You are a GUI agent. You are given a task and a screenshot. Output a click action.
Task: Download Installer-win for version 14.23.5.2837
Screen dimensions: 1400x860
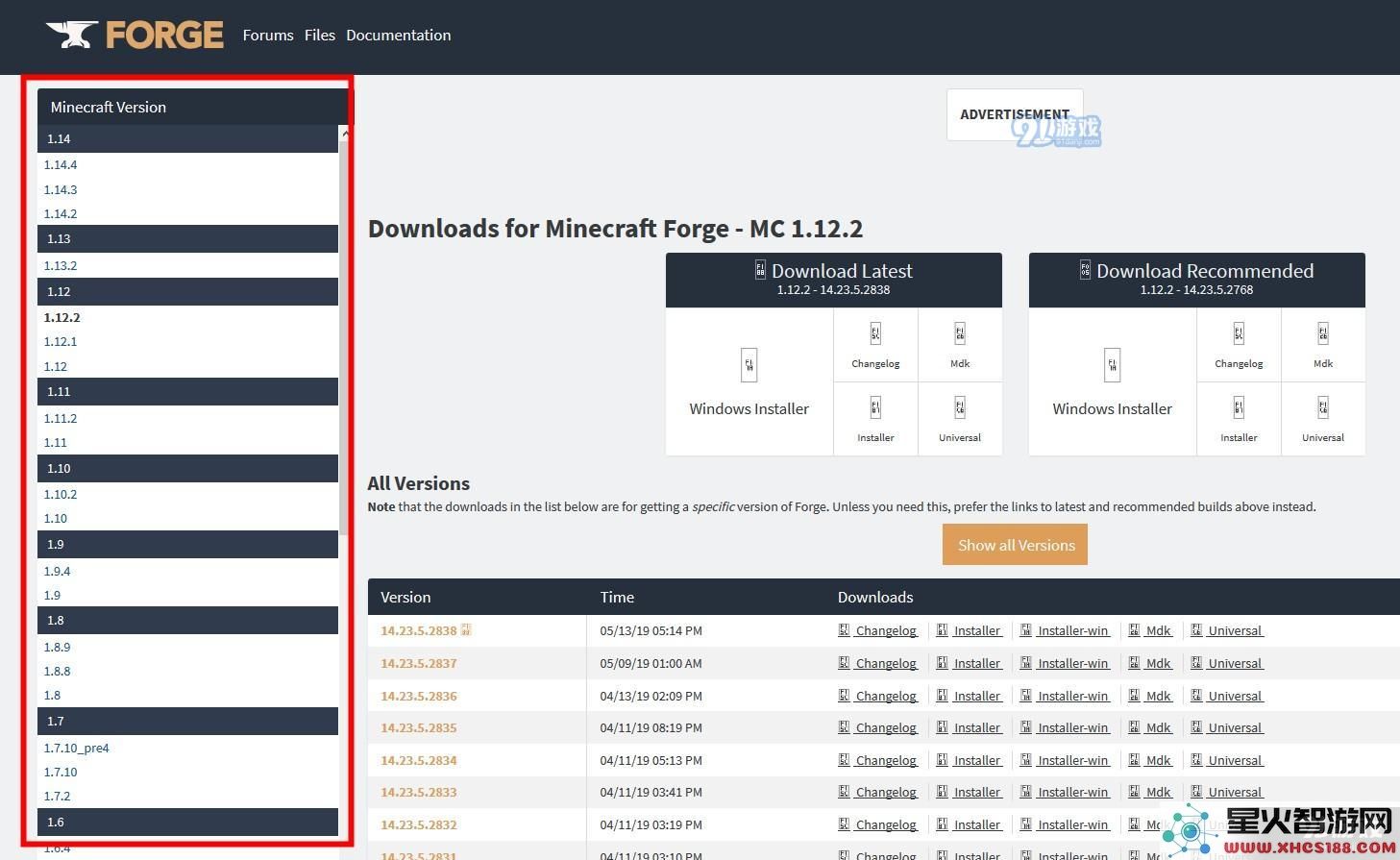(x=1066, y=663)
